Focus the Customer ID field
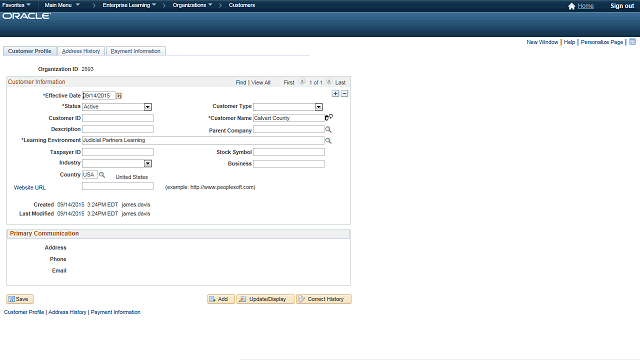Image resolution: width=640 pixels, height=360 pixels. (118, 118)
